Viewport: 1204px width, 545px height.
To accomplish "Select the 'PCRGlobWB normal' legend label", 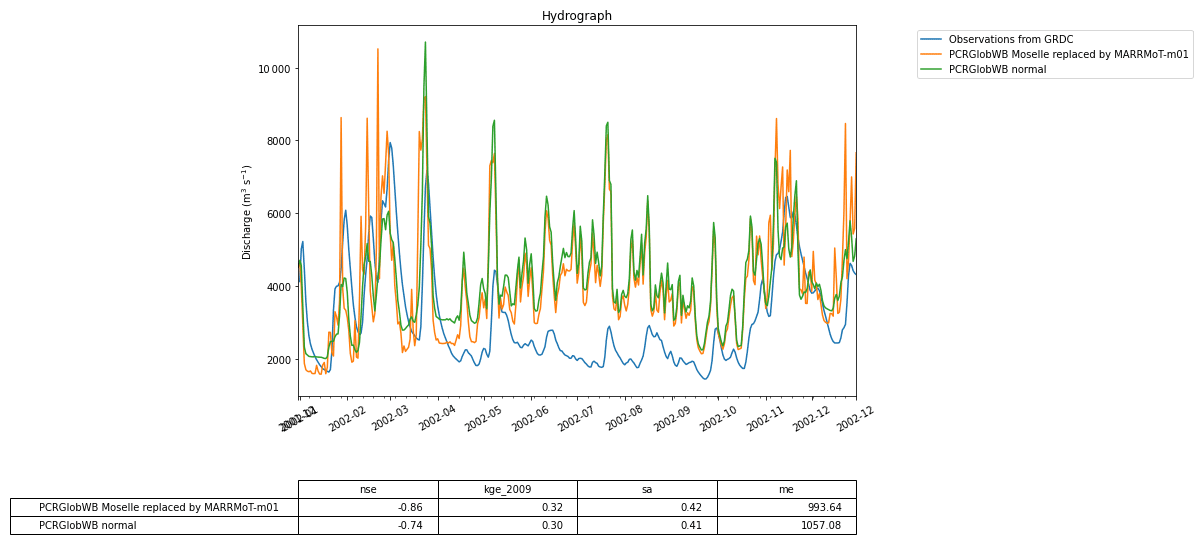I will (997, 69).
